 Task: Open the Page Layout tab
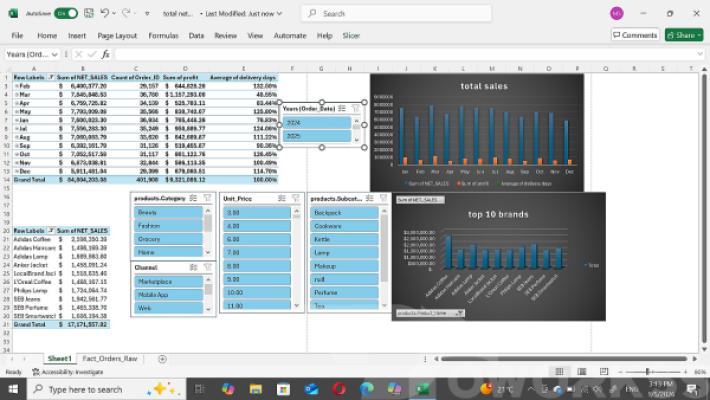117,35
